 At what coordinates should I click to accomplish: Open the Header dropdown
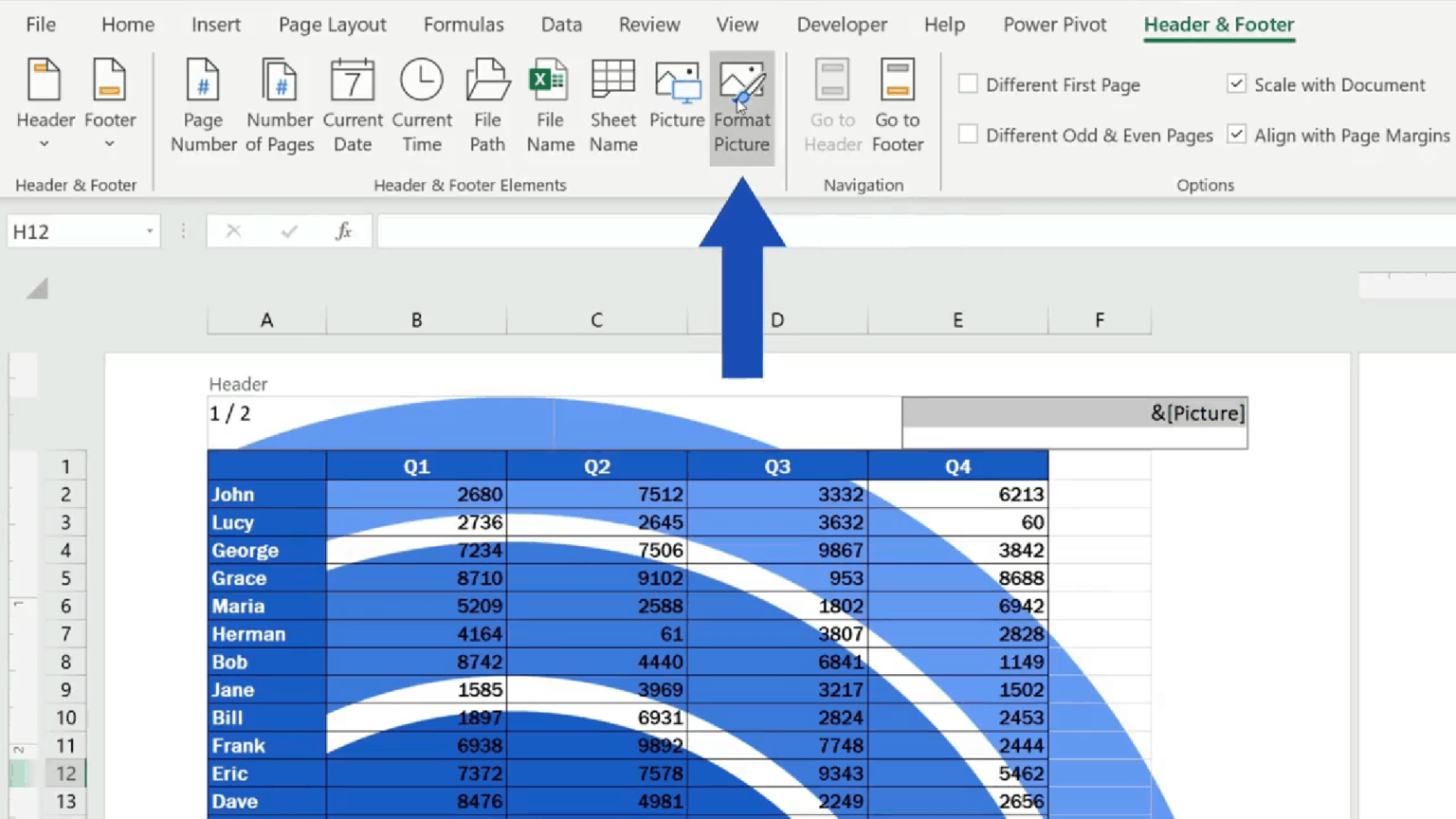(x=45, y=142)
